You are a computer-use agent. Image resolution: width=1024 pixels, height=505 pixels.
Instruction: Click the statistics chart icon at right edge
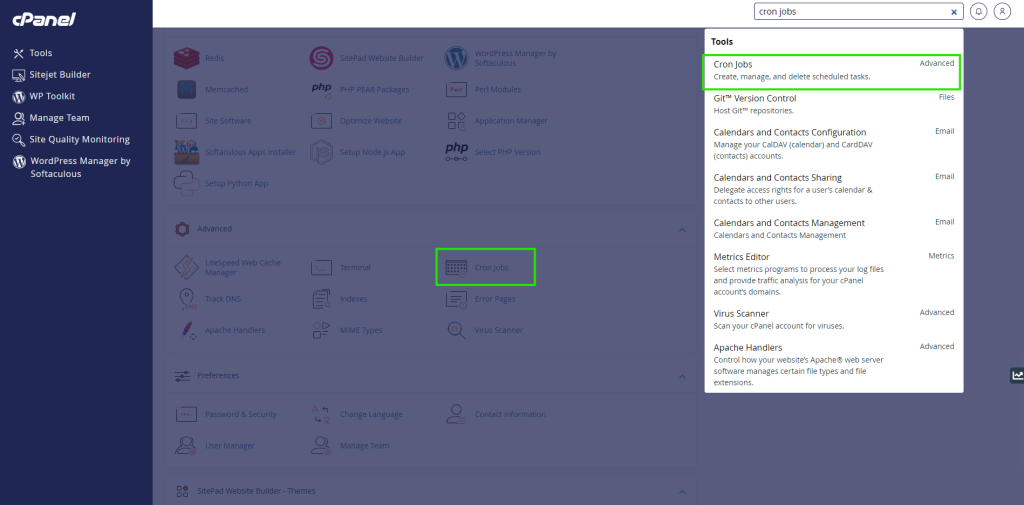pyautogui.click(x=1017, y=375)
